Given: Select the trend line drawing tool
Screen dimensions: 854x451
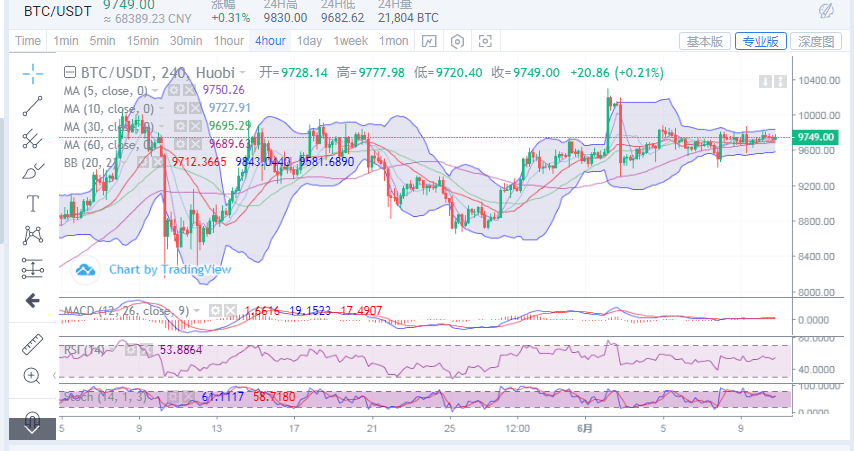Looking at the screenshot, I should [x=32, y=105].
